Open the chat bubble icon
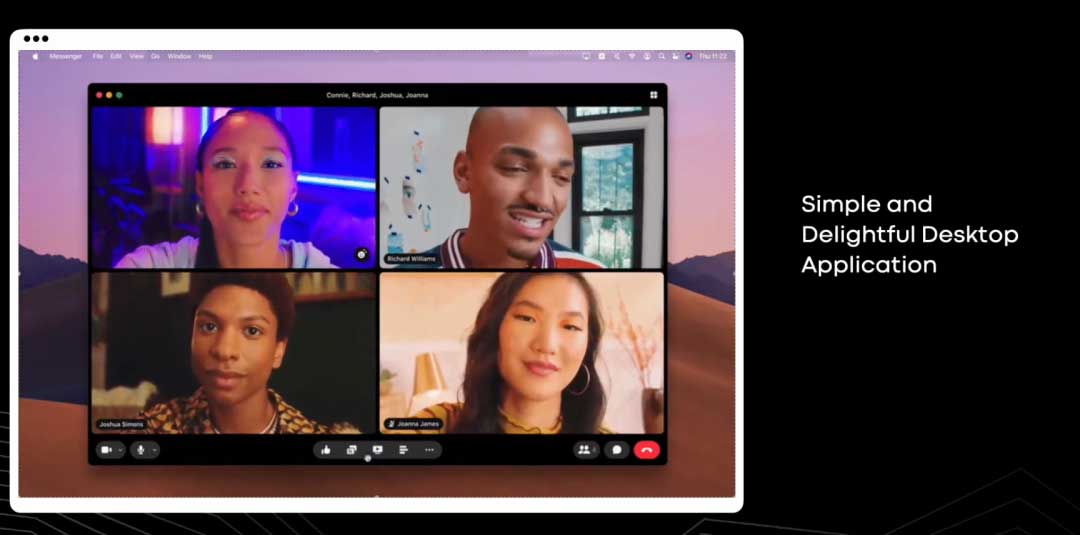The image size is (1080, 535). coord(617,450)
